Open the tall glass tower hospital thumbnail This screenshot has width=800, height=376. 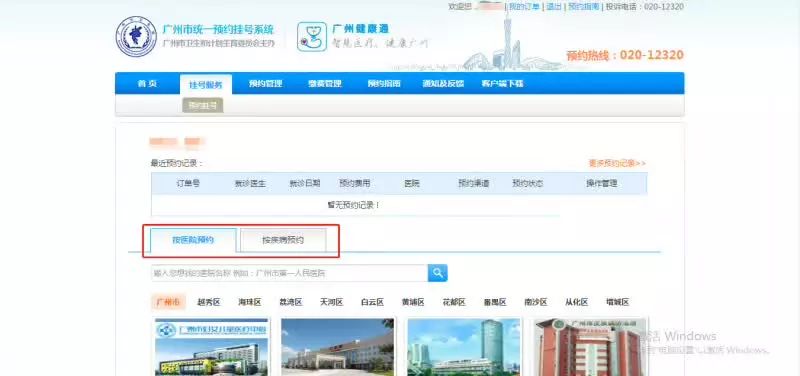(x=463, y=347)
